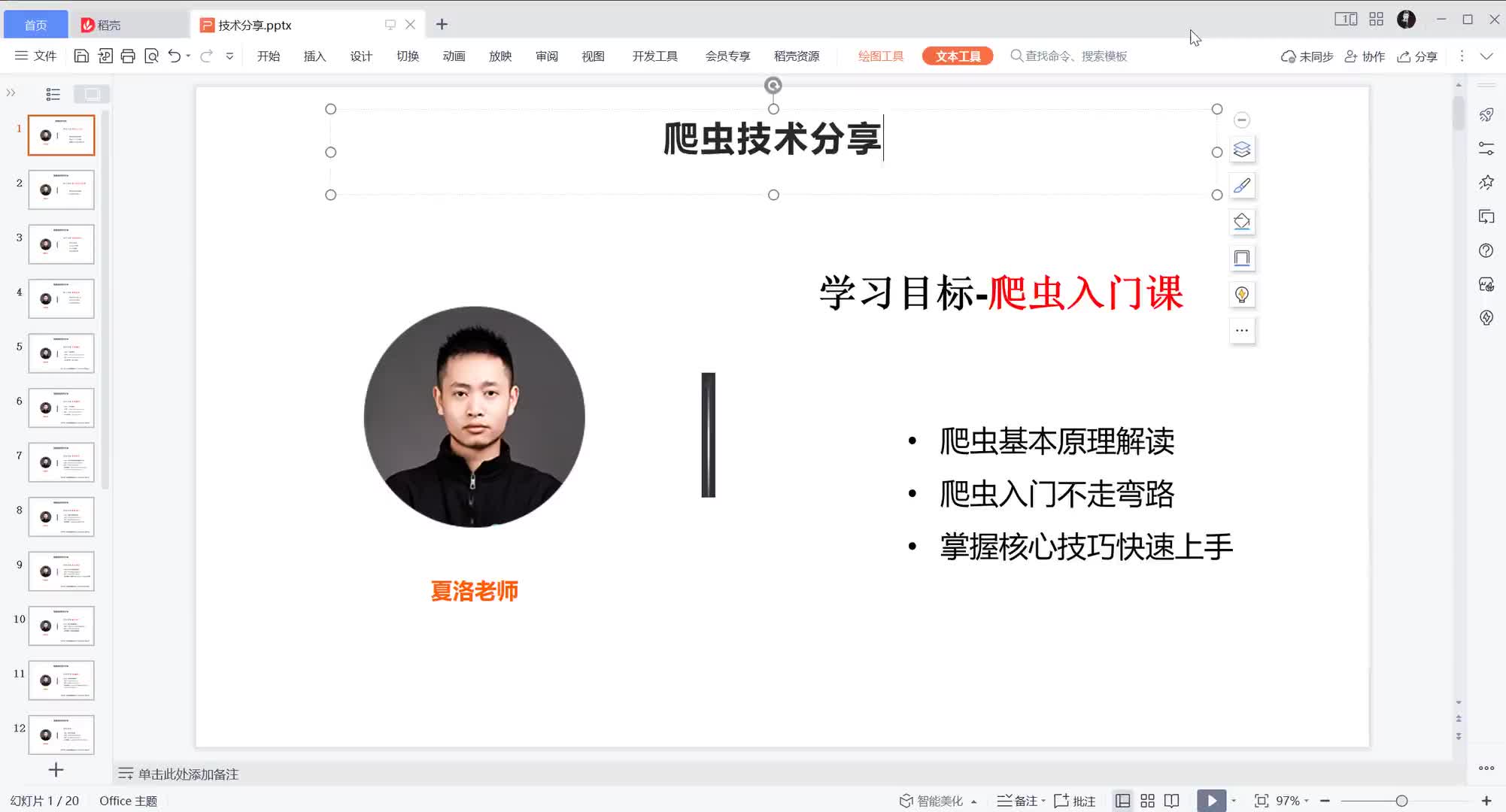Expand quick access toolbar customize arrow
Viewport: 1506px width, 812px height.
coord(229,56)
